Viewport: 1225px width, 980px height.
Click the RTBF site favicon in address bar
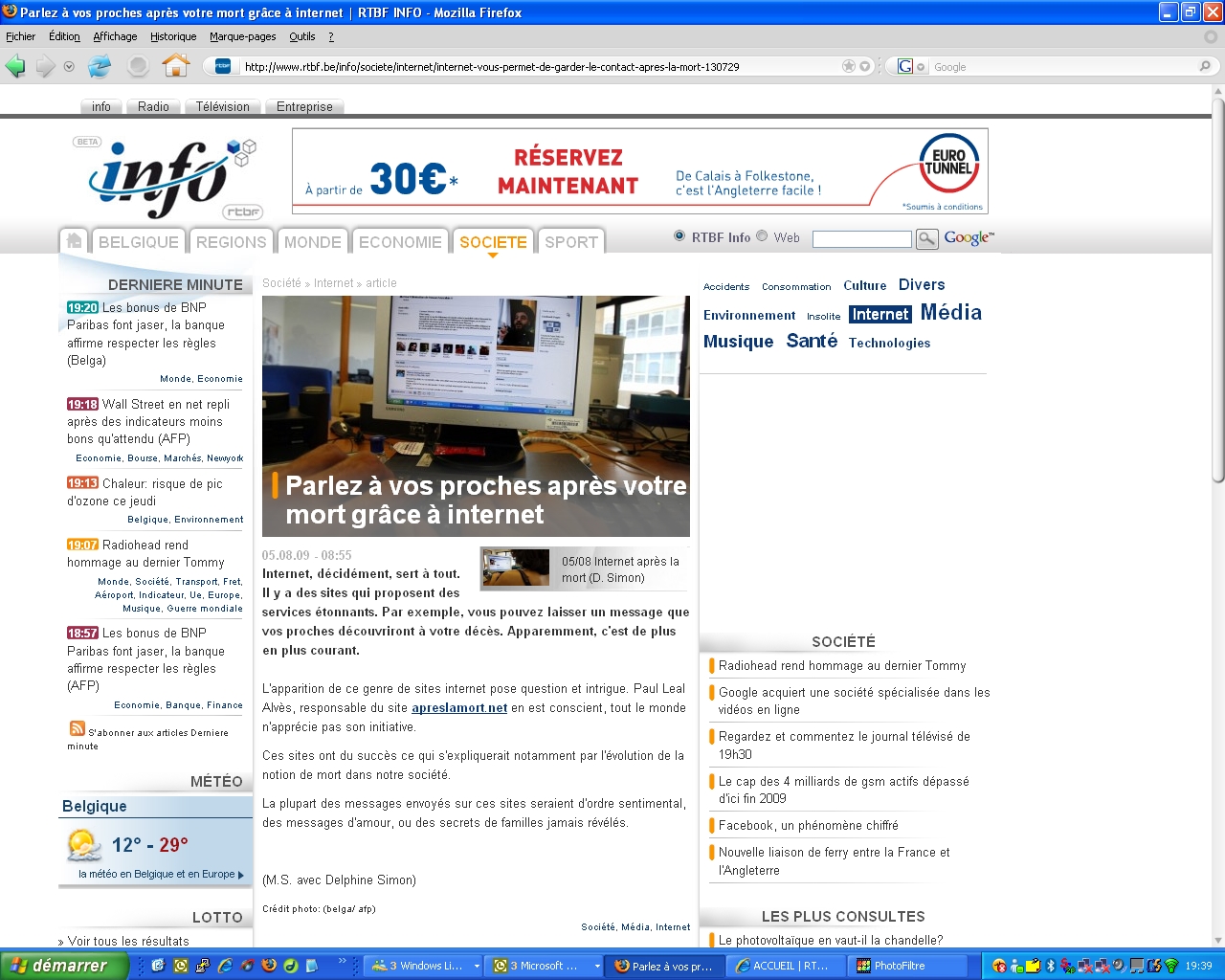coord(223,66)
